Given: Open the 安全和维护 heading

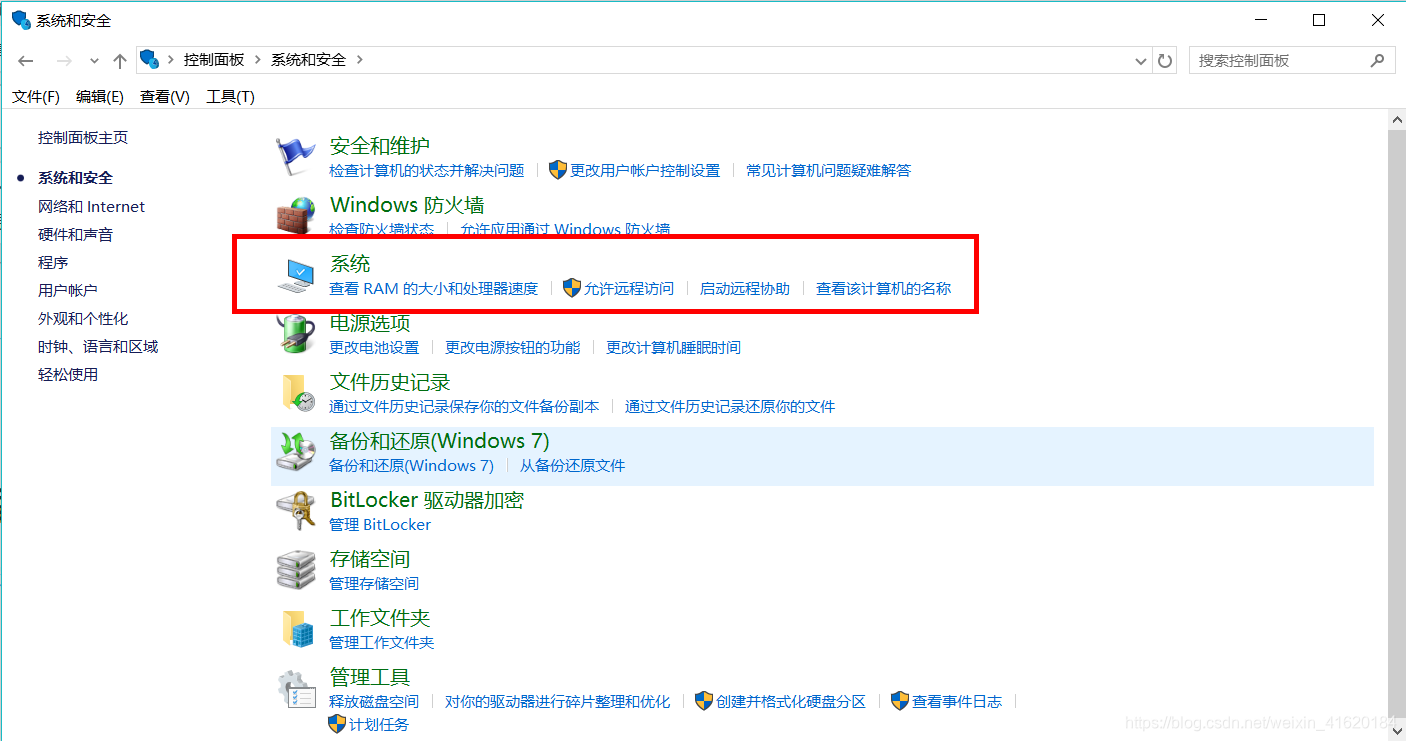Looking at the screenshot, I should click(380, 146).
